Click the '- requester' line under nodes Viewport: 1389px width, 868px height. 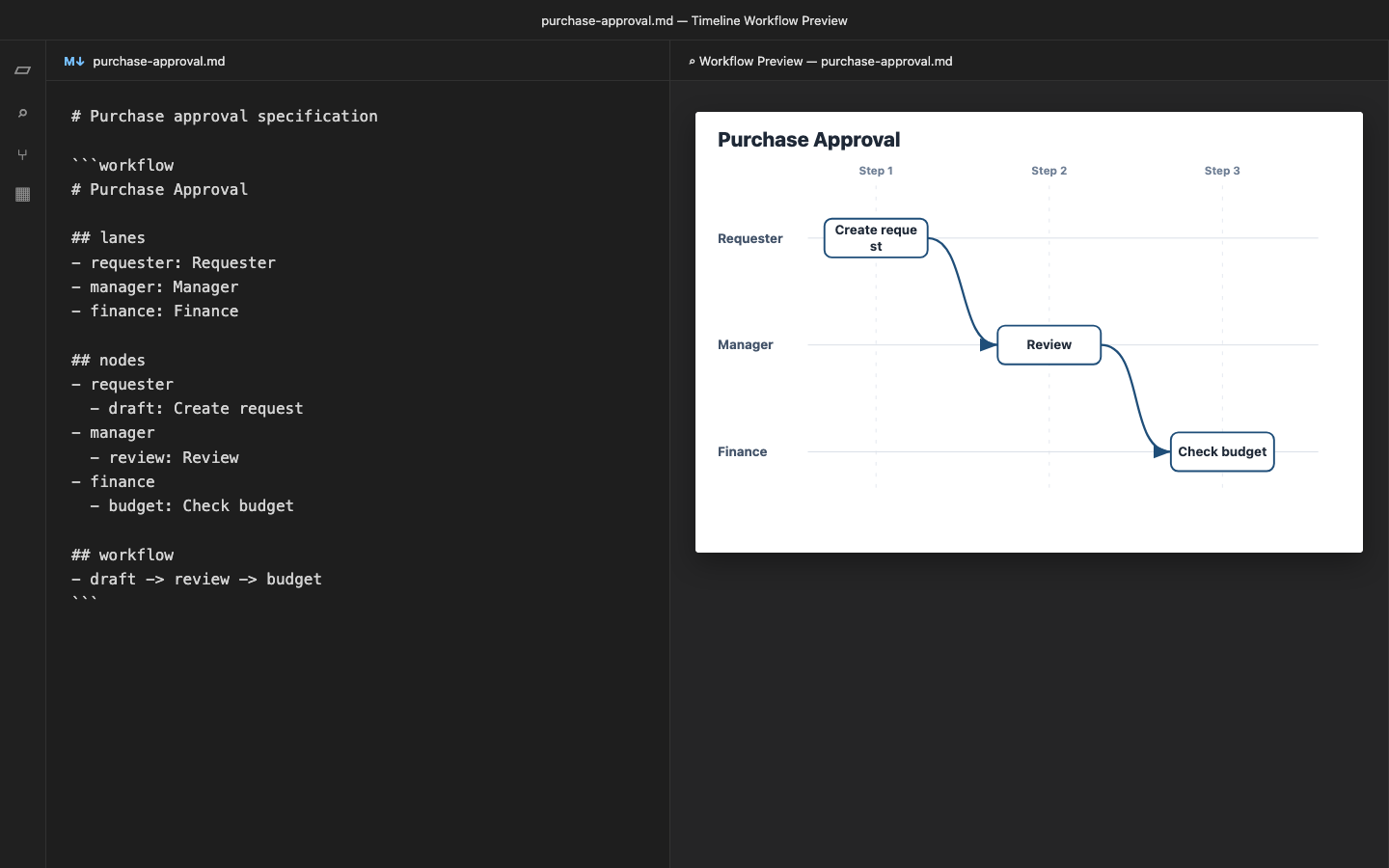tap(123, 384)
